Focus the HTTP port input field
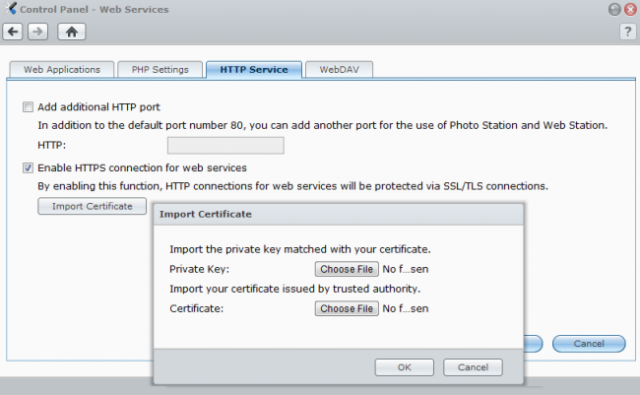Screen dimensions: 640x395 [226, 145]
